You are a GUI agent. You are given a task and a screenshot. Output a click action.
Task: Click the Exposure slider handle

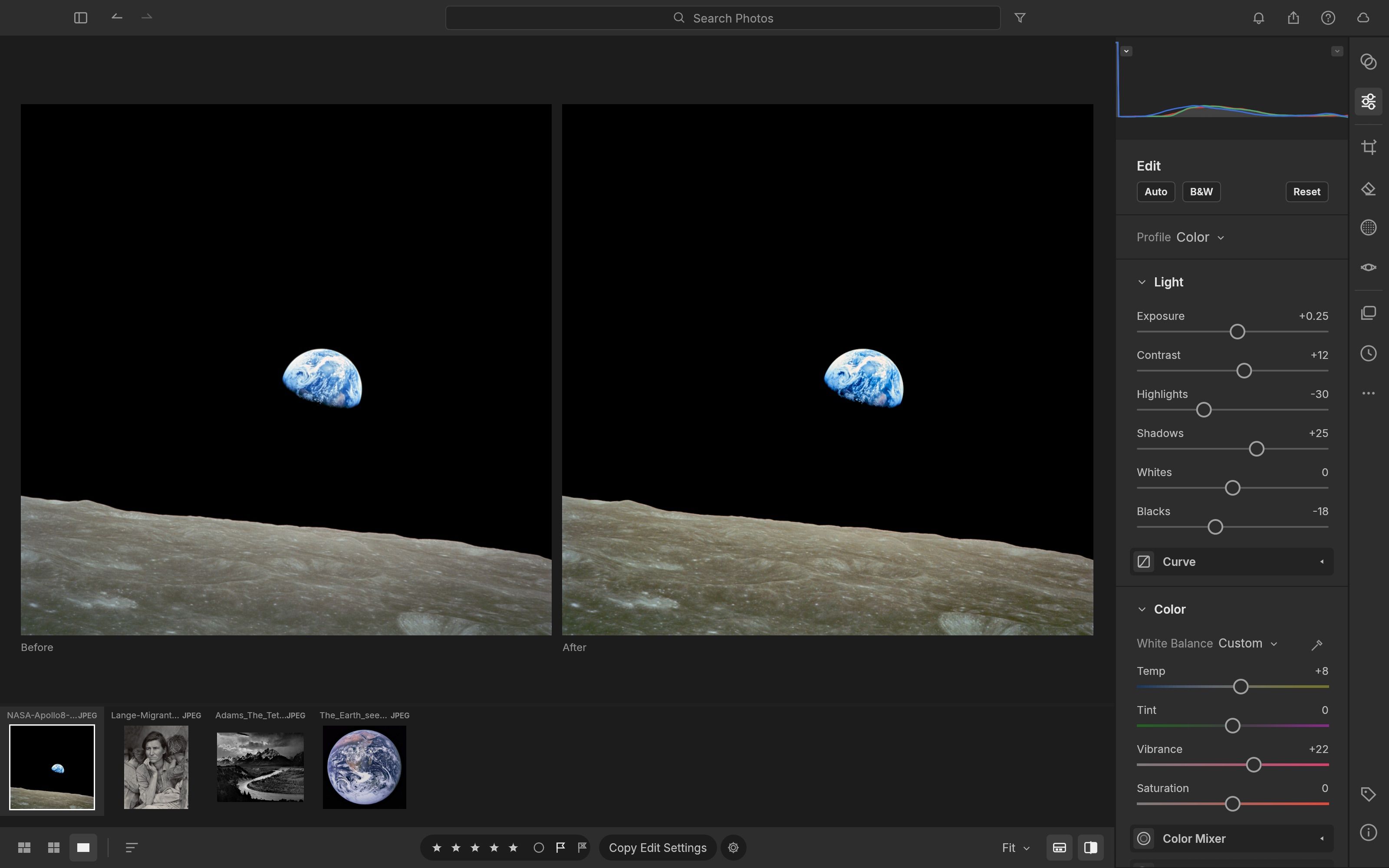(1237, 332)
